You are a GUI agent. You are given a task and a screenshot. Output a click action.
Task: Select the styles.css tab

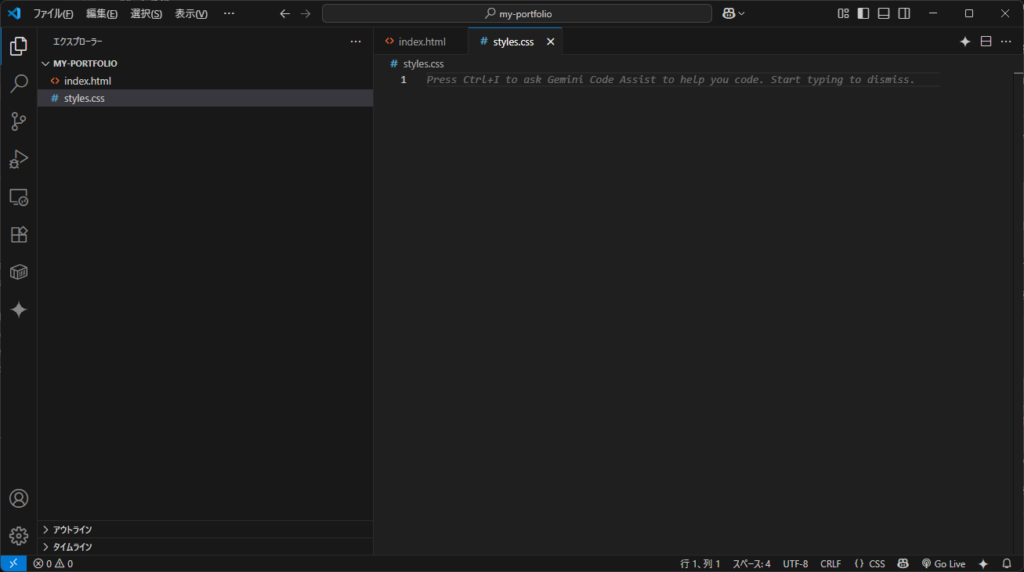(x=513, y=42)
